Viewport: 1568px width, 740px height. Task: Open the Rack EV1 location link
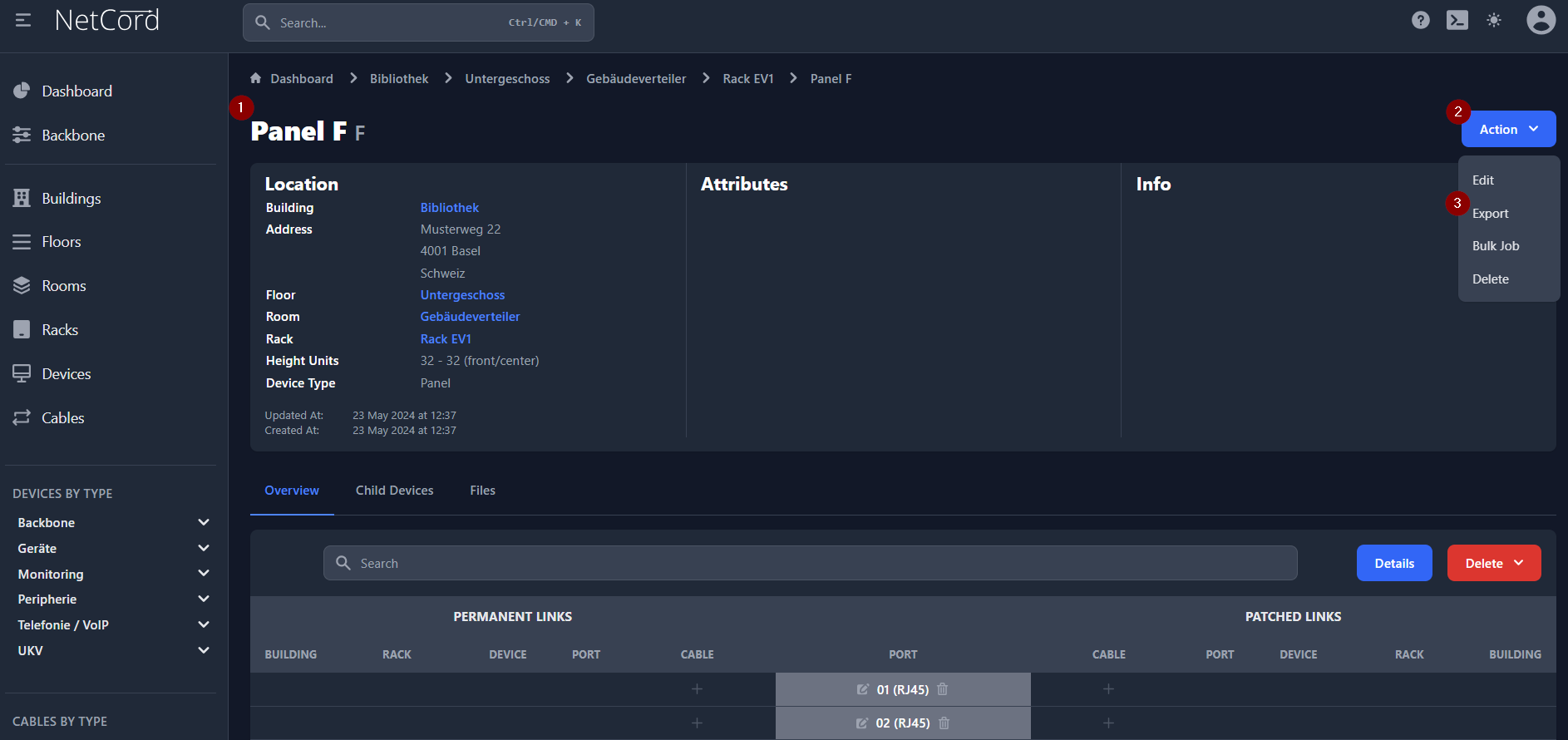(446, 339)
